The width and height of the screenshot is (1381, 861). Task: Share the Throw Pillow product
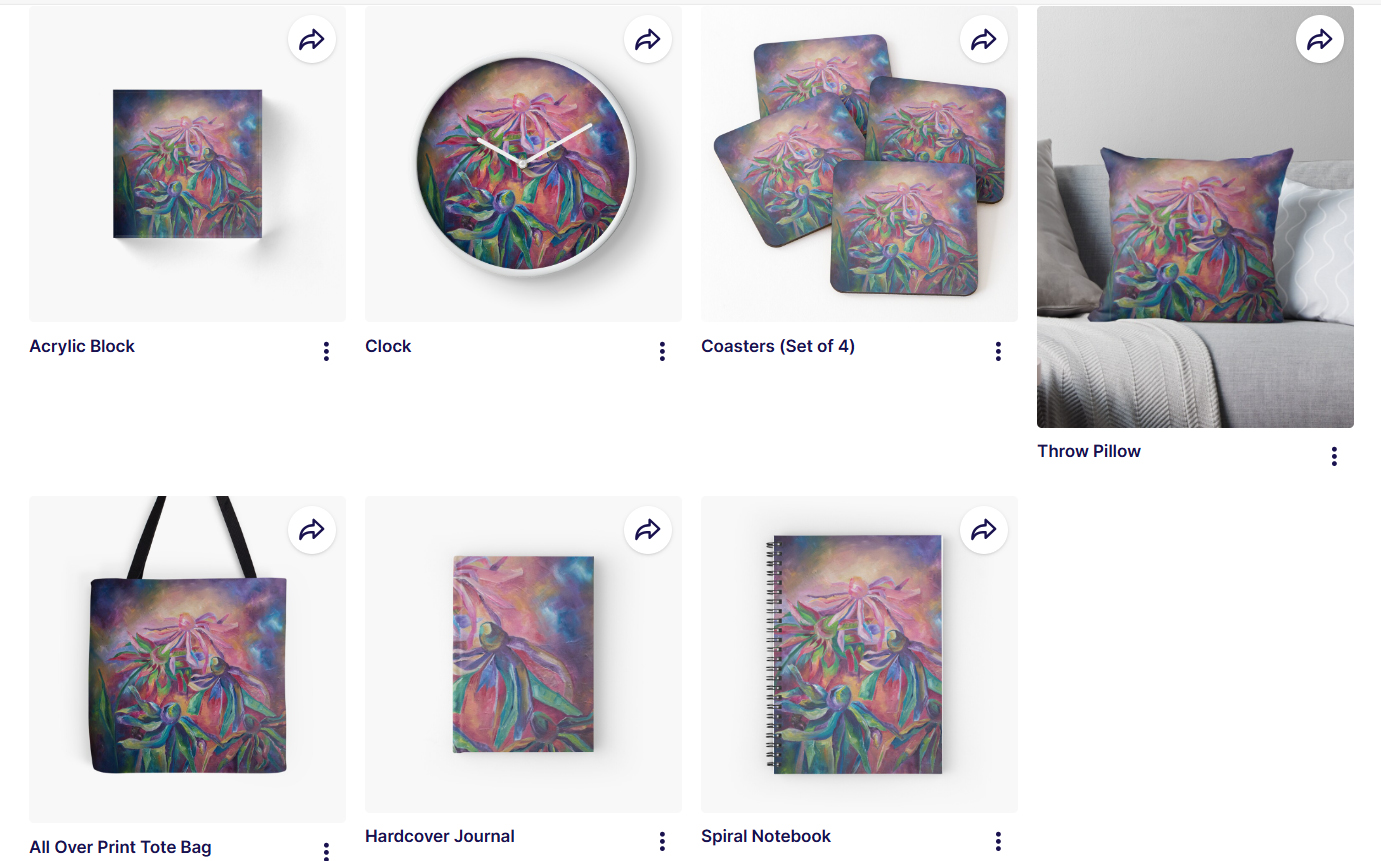pos(1320,40)
